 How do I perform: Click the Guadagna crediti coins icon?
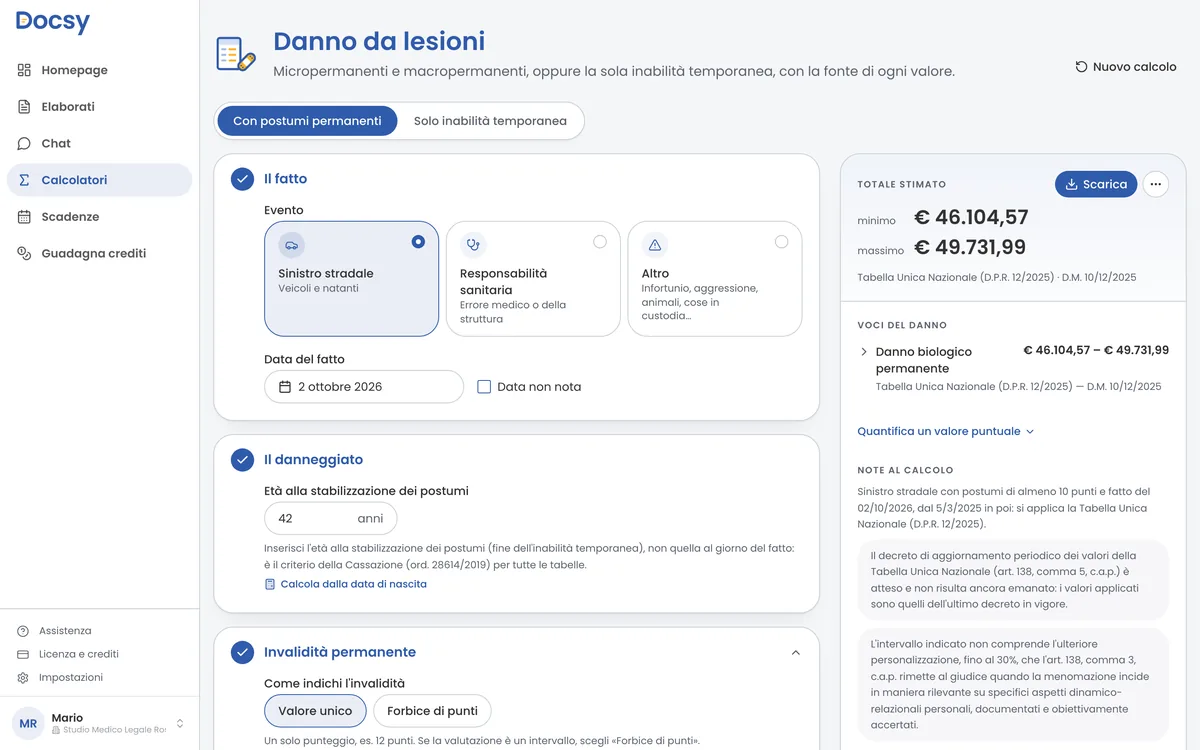pyautogui.click(x=24, y=253)
